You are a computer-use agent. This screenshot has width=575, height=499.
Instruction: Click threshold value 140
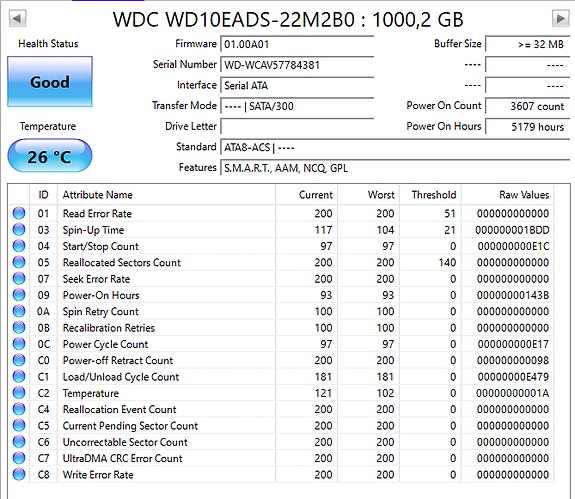[x=447, y=263]
